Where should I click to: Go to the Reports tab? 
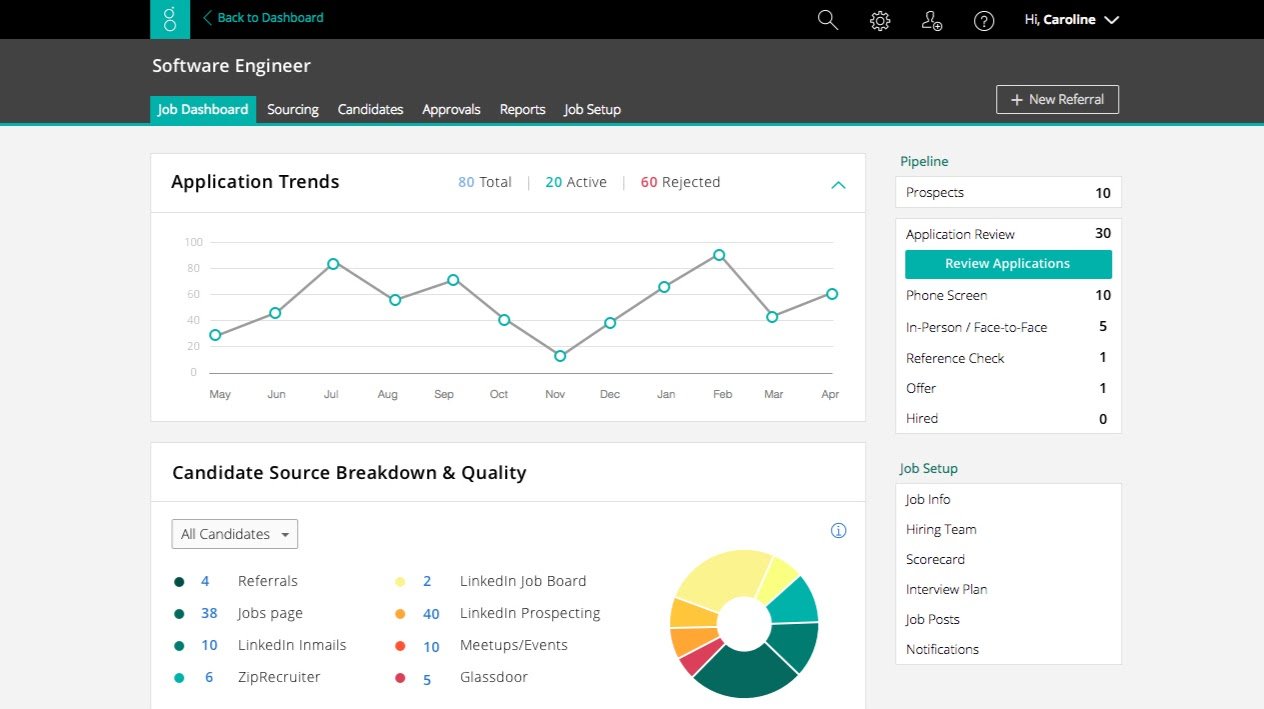tap(522, 110)
